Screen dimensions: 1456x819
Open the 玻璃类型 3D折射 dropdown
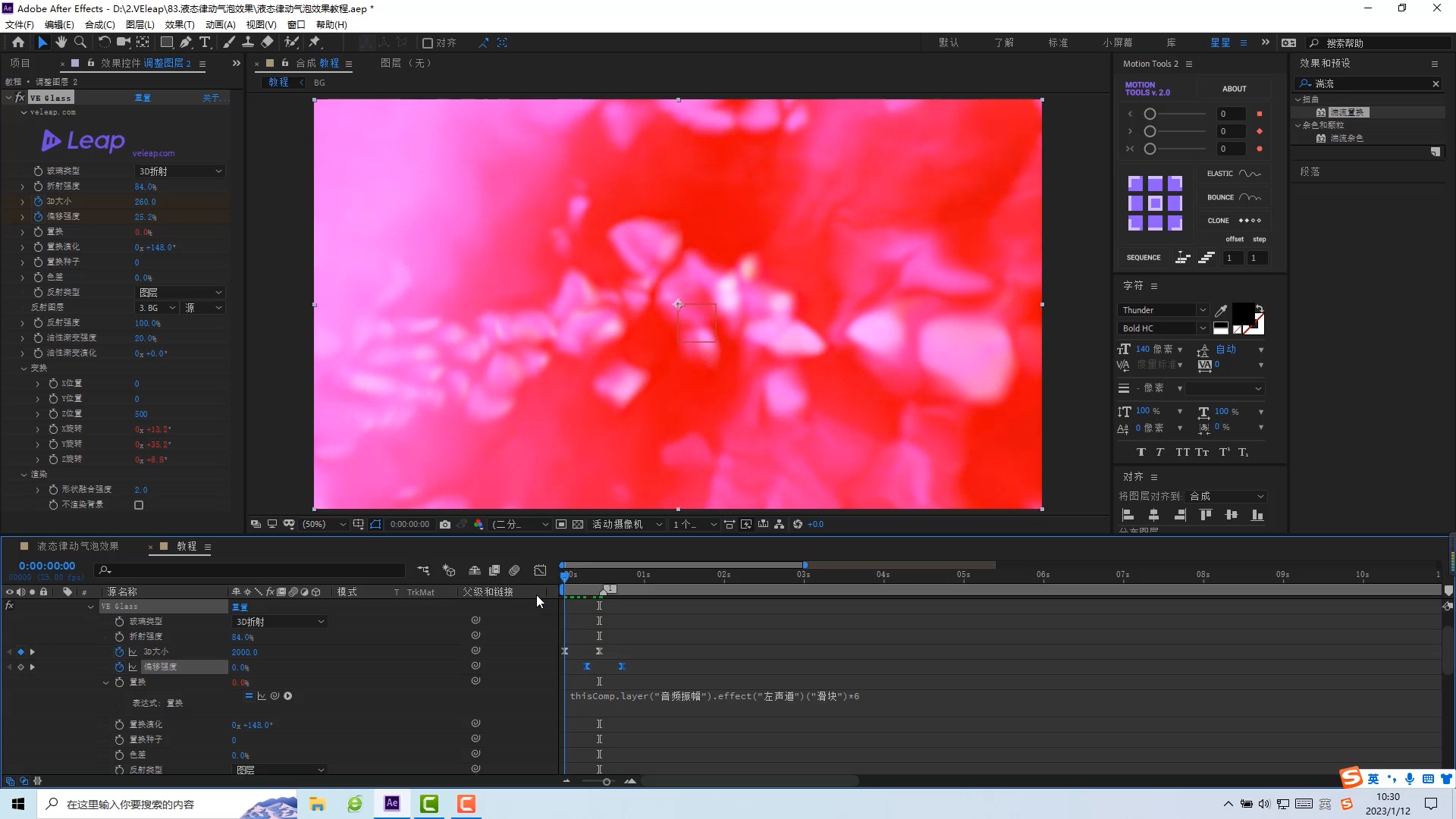[x=180, y=171]
